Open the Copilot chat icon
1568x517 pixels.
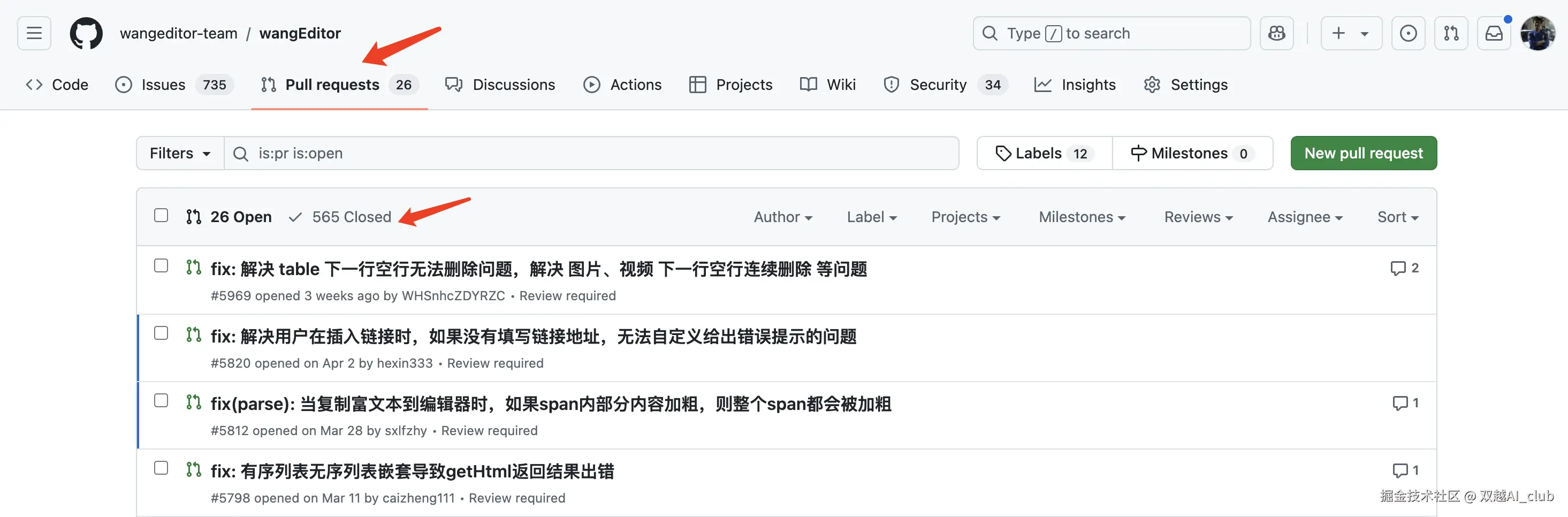click(x=1276, y=33)
